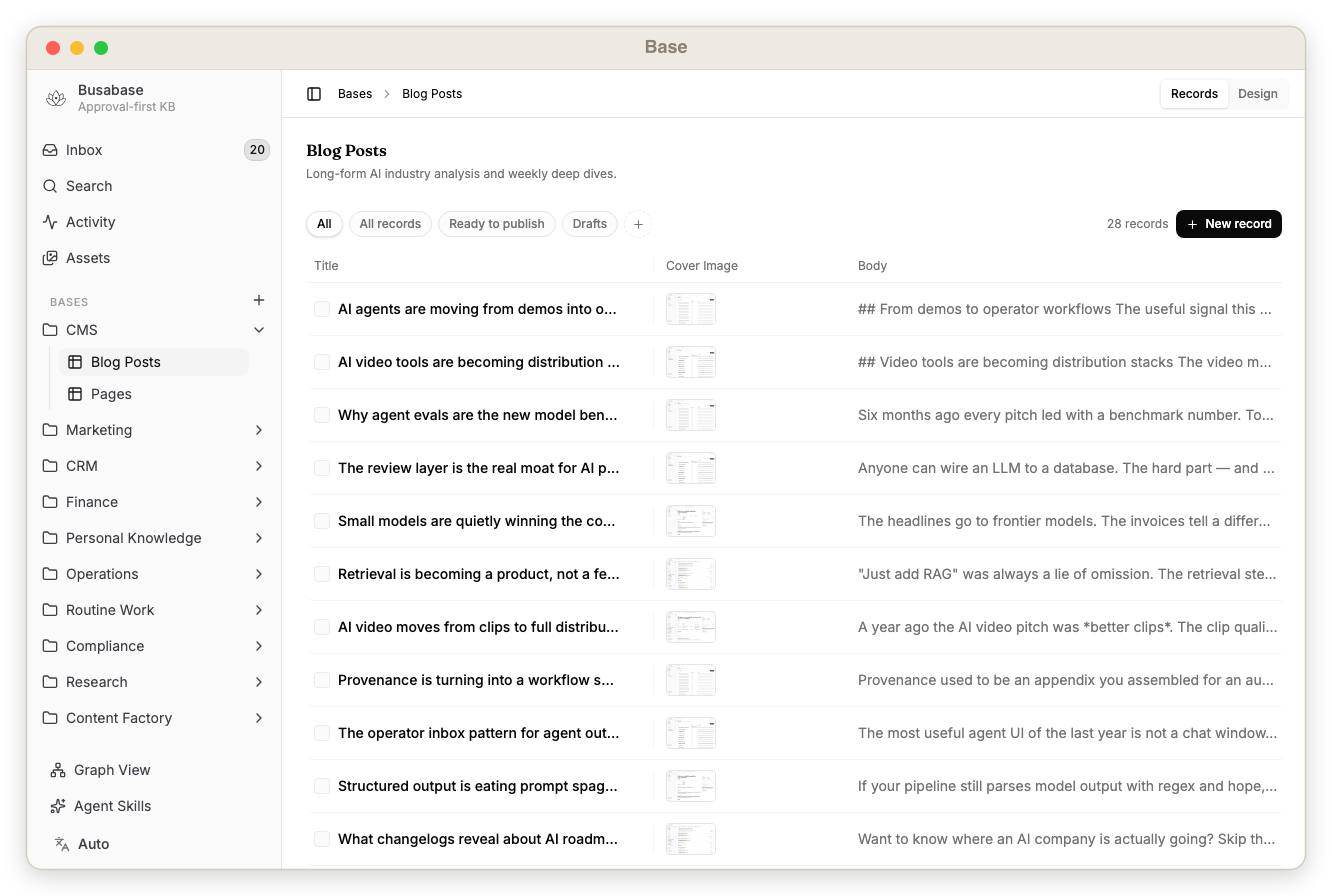Click the Personal Knowledge folder icon

click(50, 538)
